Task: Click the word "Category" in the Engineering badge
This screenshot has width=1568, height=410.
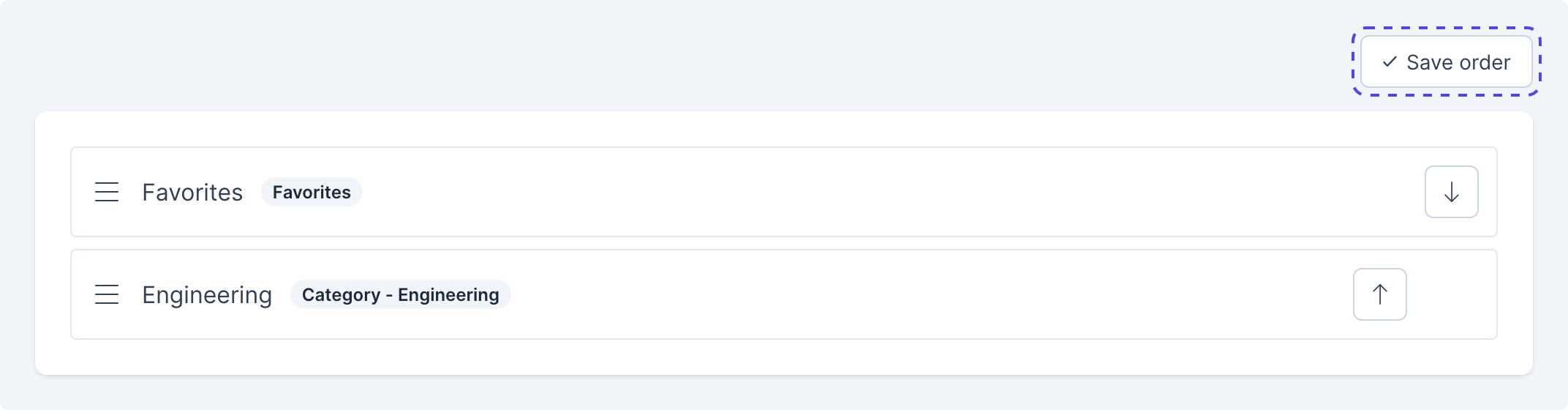Action: tap(341, 295)
